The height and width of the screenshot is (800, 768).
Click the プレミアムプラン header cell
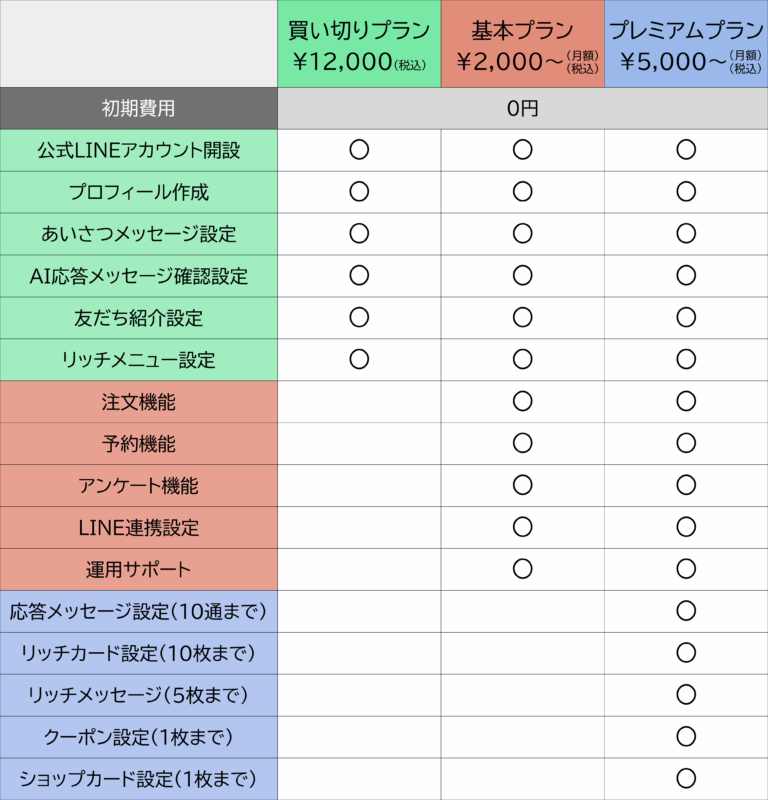coord(686,44)
